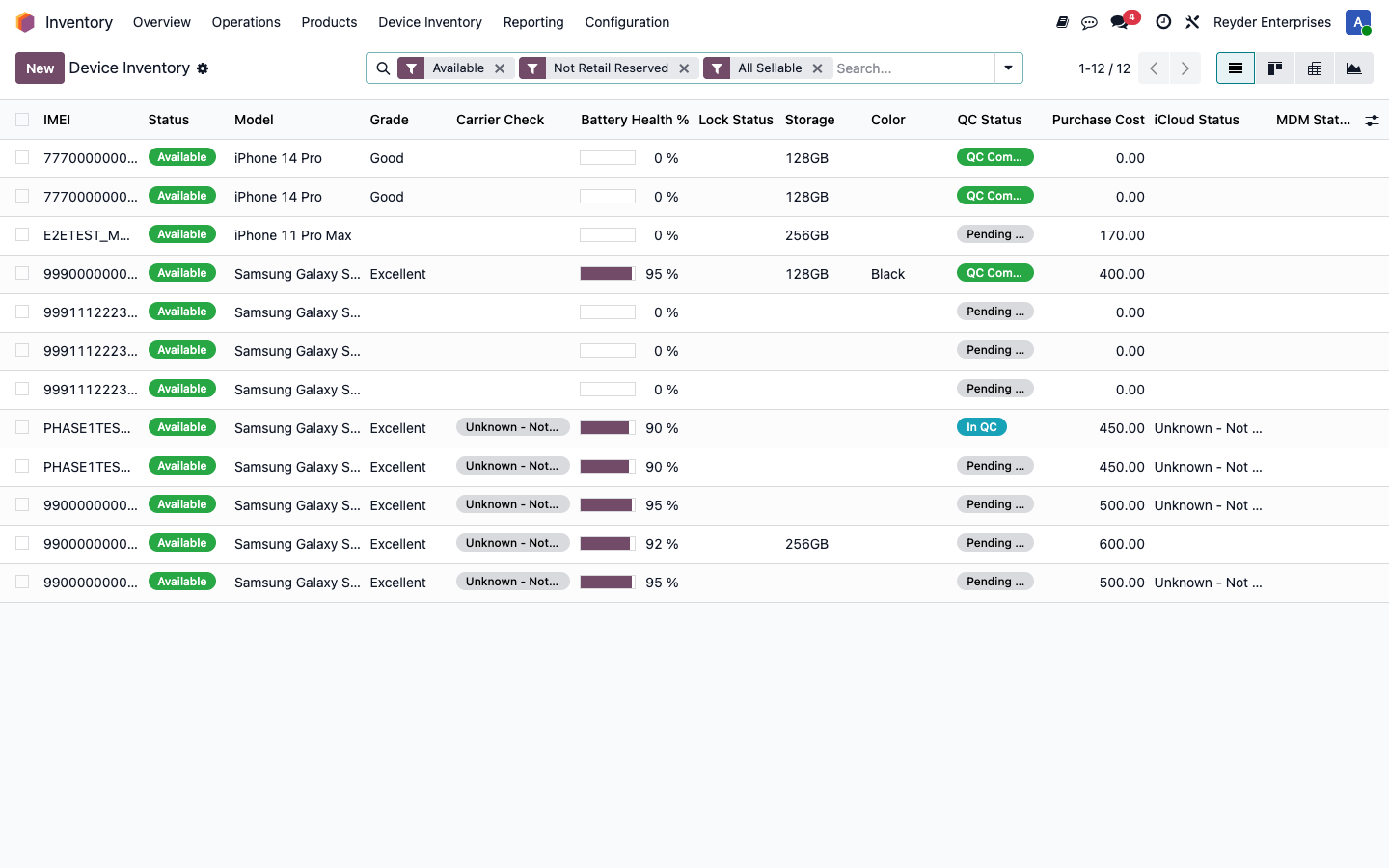This screenshot has width=1389, height=868.
Task: Sort by the QC Status column header
Action: (x=989, y=120)
